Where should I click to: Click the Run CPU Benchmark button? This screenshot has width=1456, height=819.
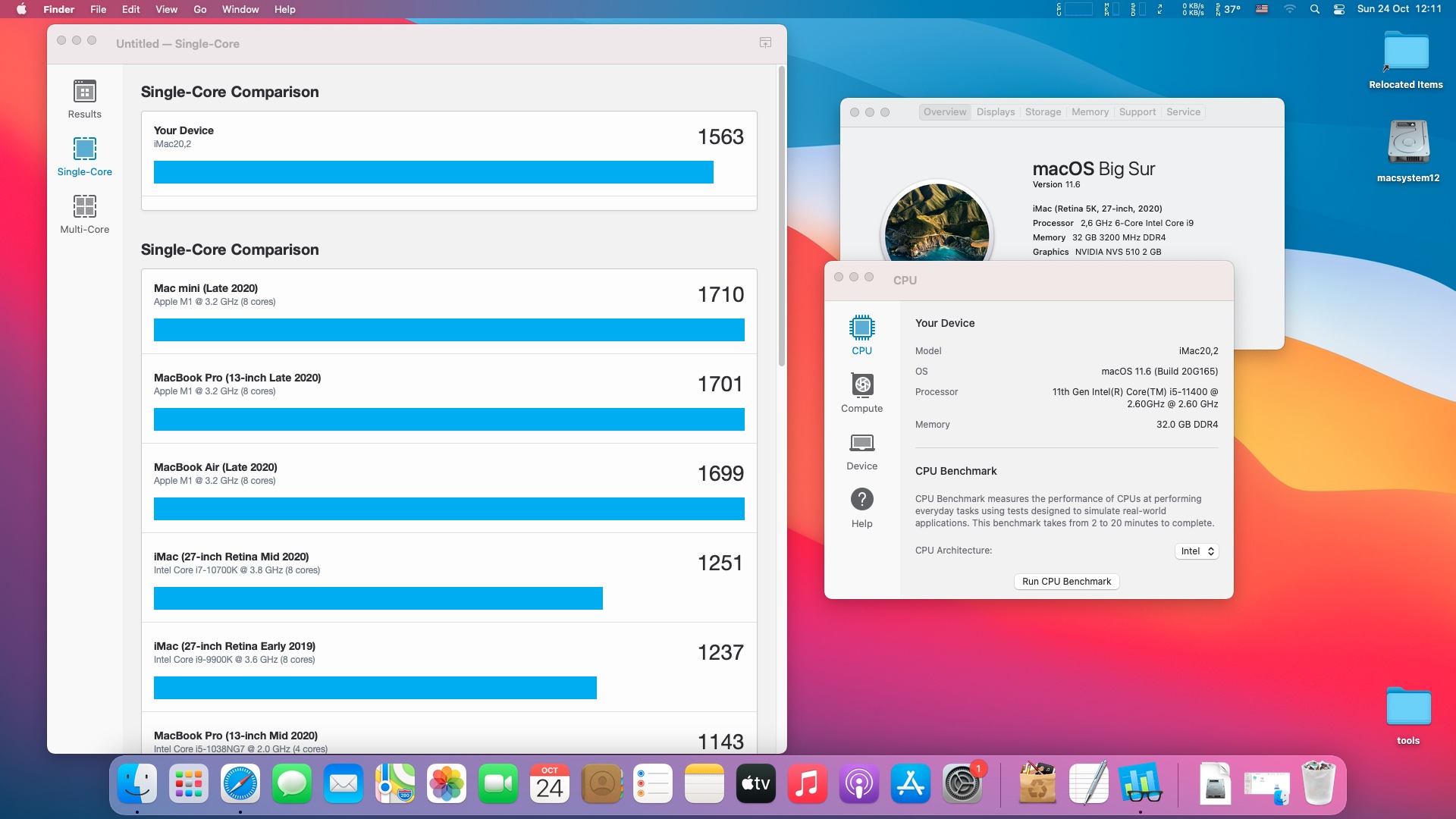point(1066,582)
